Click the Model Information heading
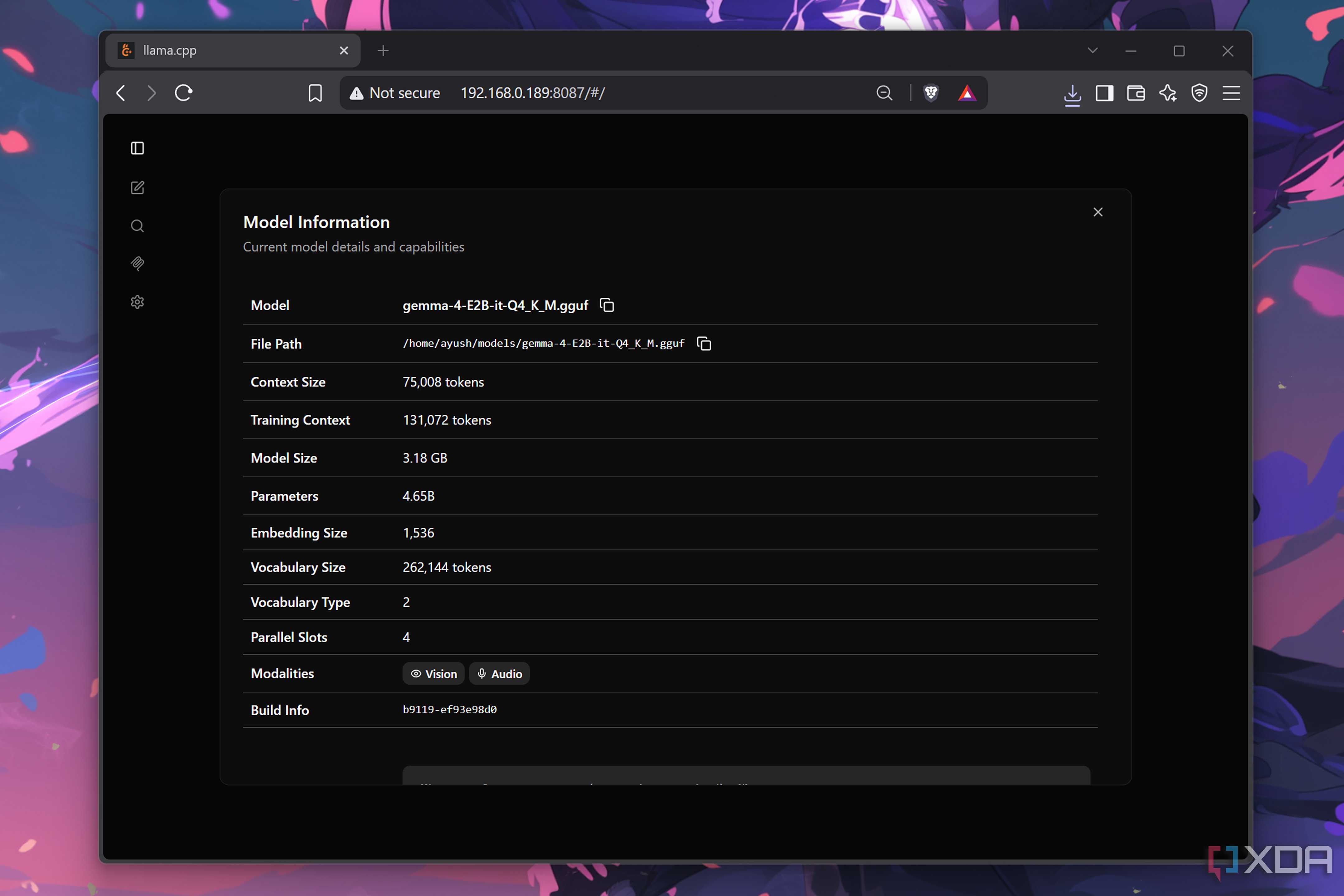This screenshot has height=896, width=1344. click(x=317, y=222)
